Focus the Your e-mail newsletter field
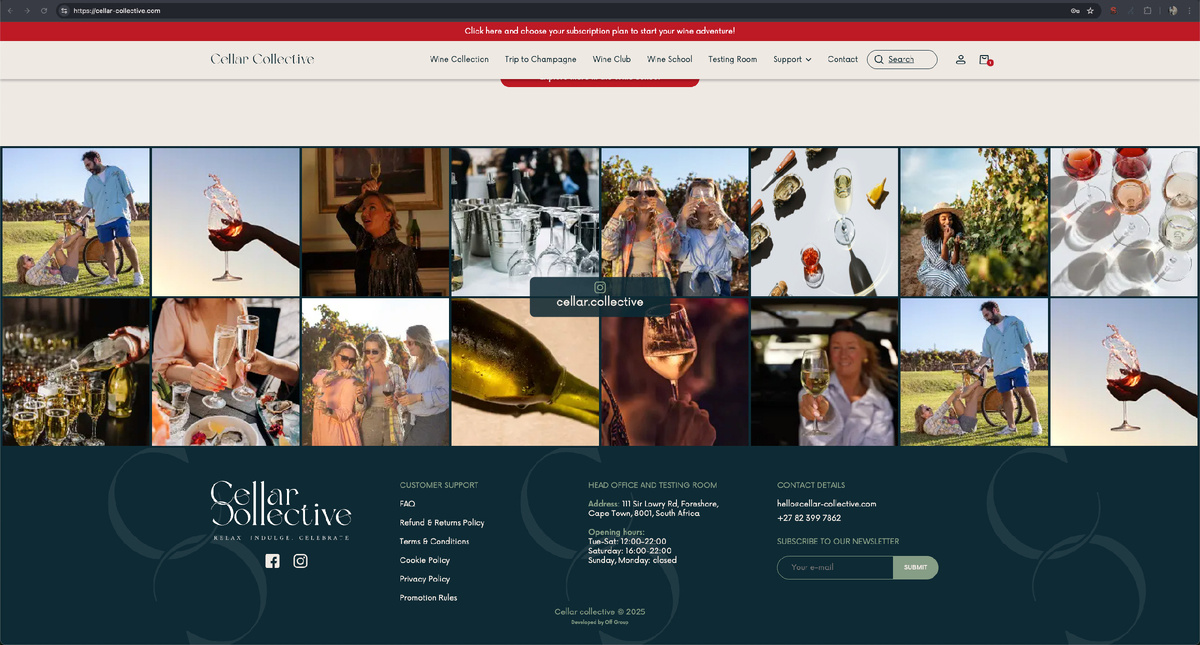The height and width of the screenshot is (645, 1200). tap(835, 567)
